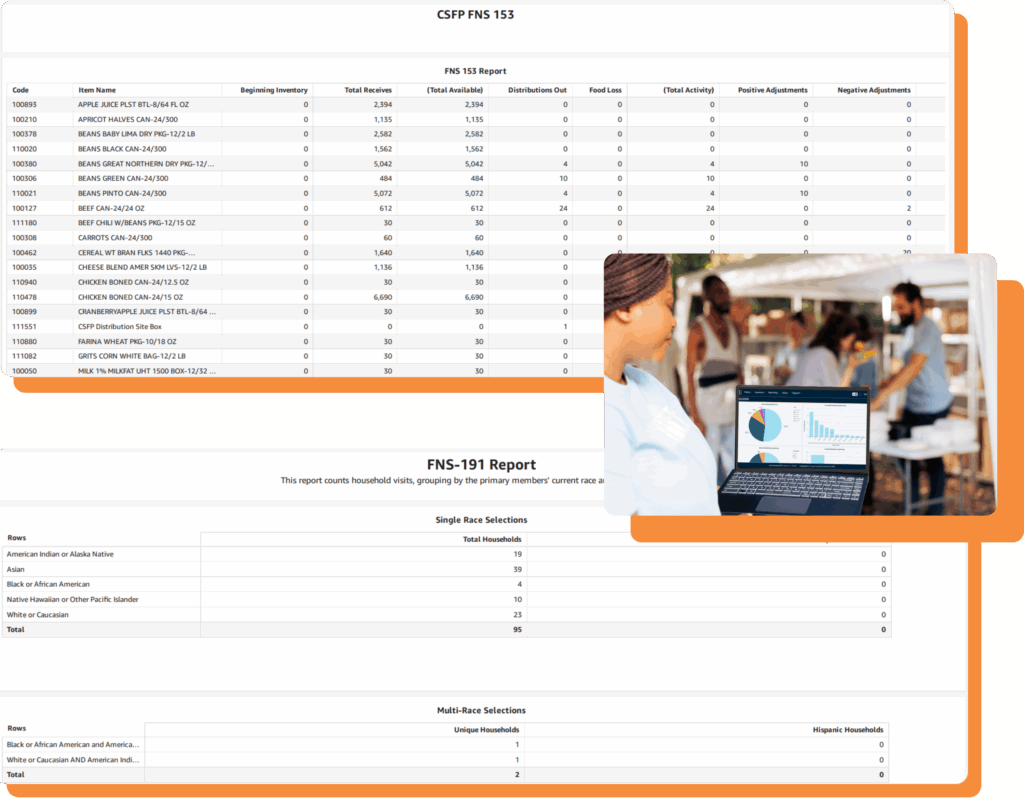Click the 'Item Name' column header

tap(97, 90)
